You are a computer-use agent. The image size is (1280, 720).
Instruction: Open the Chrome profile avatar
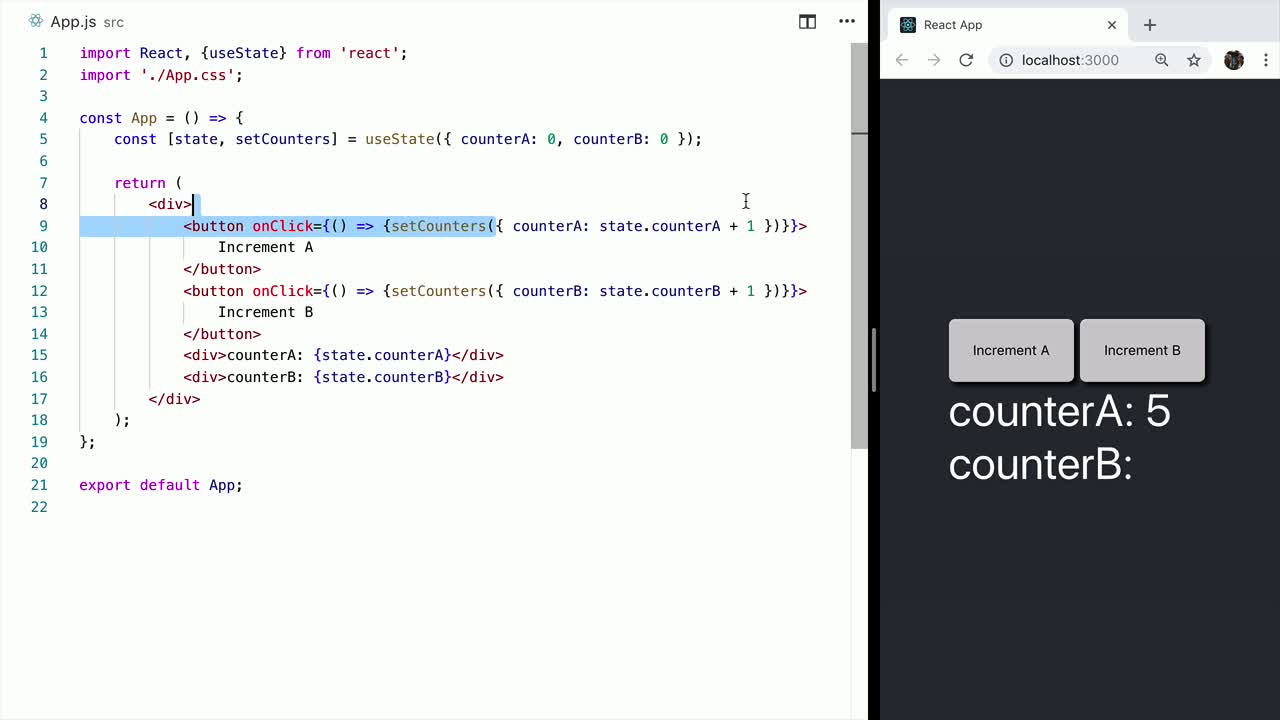pyautogui.click(x=1233, y=60)
